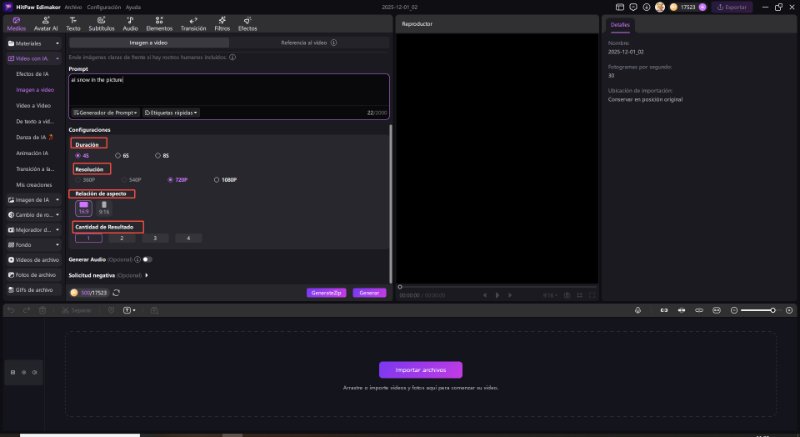Screen dimensions: 800x437
Task: Open the Avatar AI tool tab
Action: click(47, 23)
